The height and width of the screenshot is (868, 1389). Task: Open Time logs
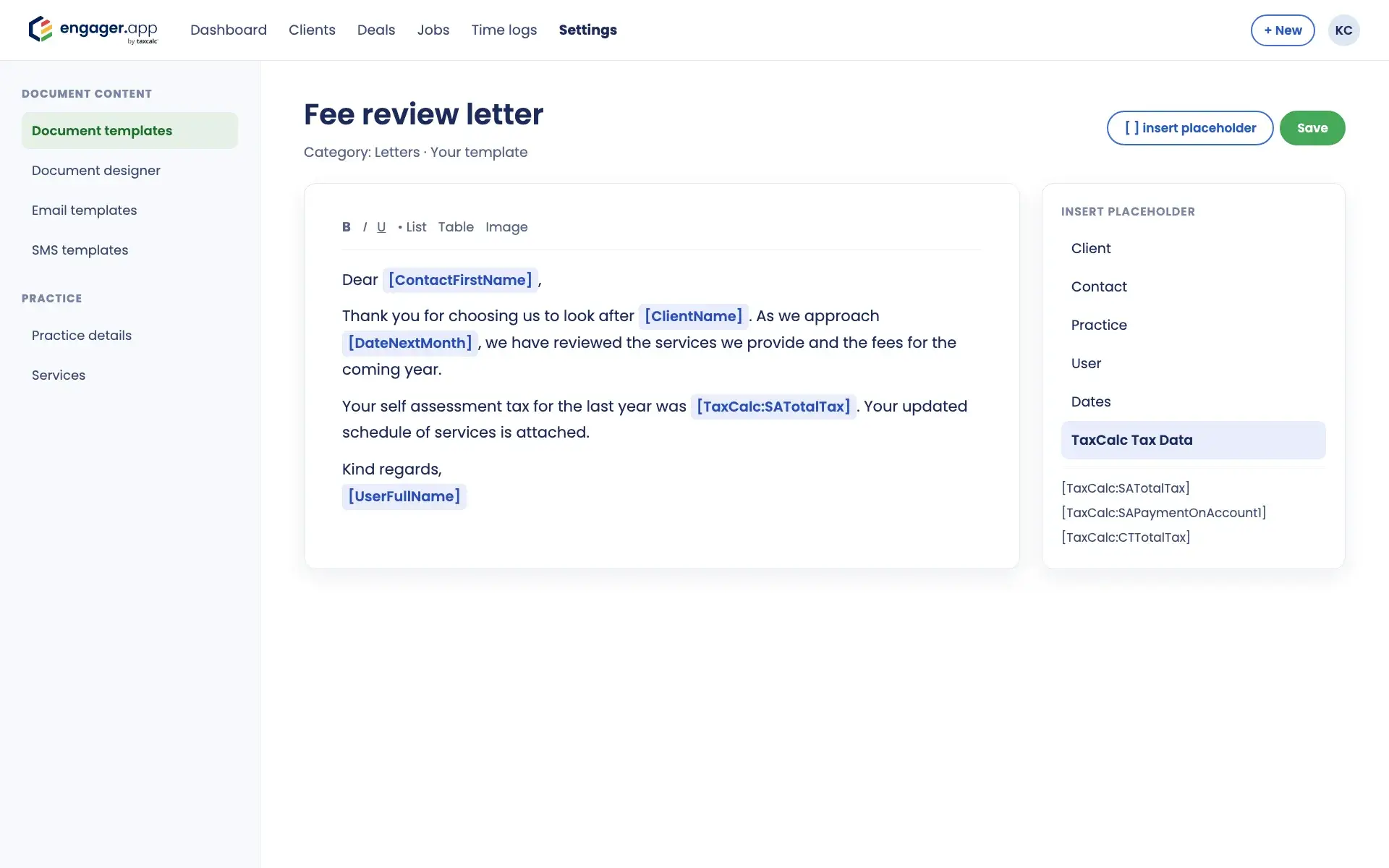point(504,30)
